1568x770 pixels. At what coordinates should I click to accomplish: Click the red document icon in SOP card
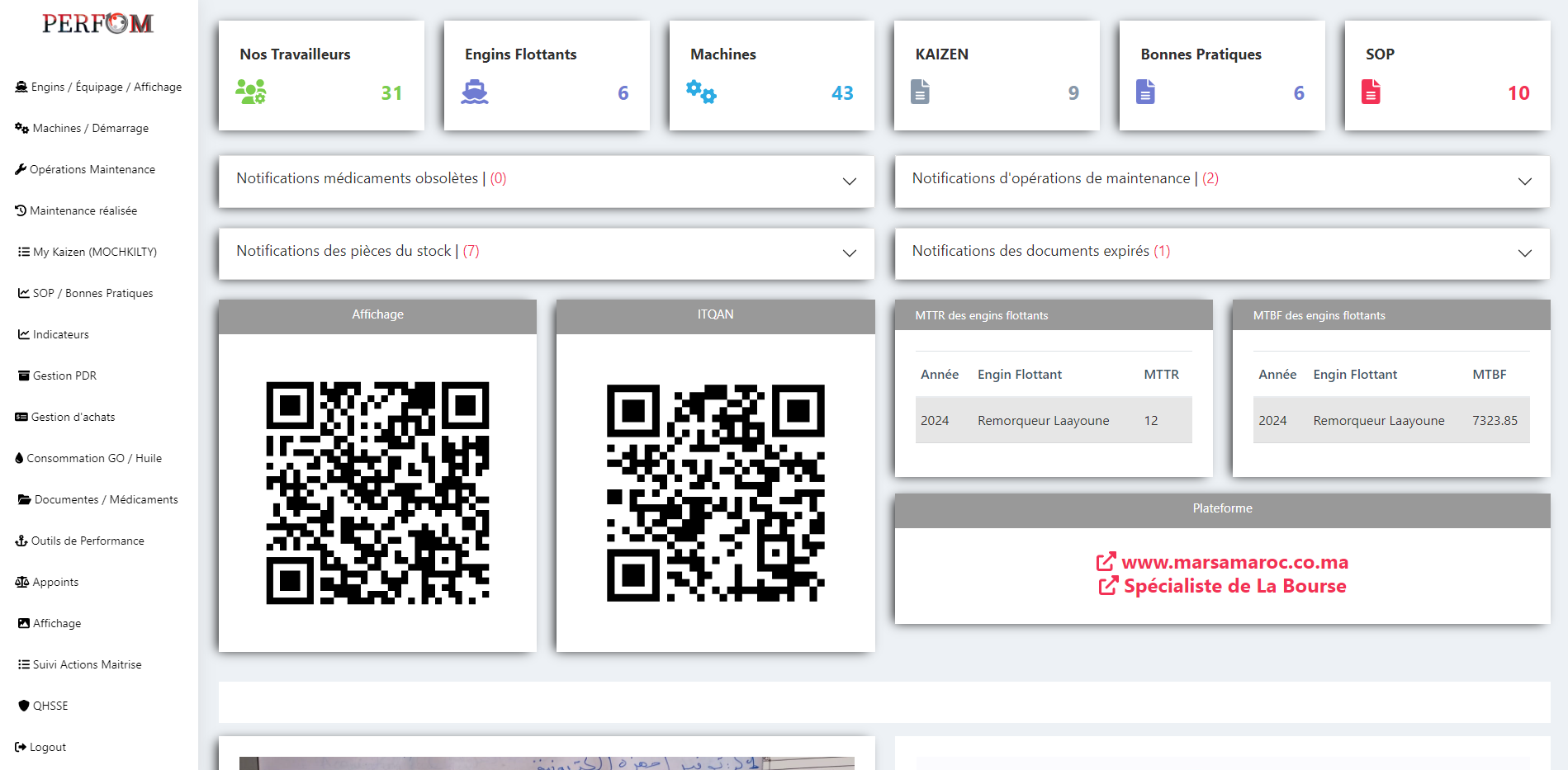coord(1371,92)
